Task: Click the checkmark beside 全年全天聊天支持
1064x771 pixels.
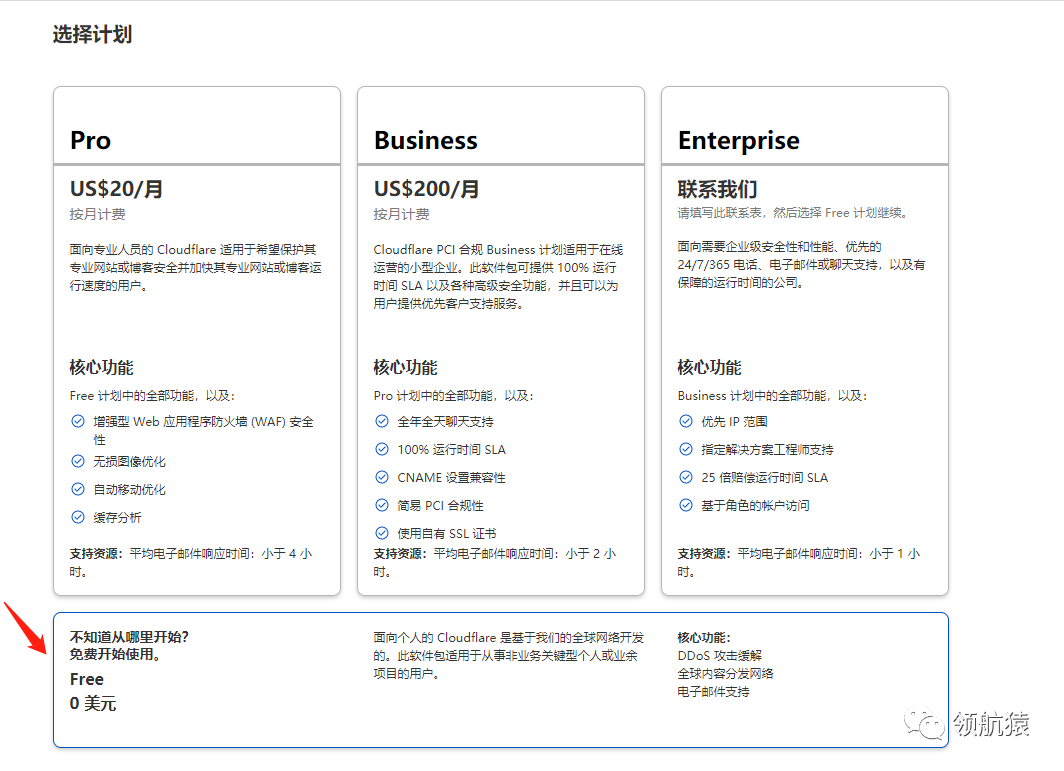Action: coord(381,421)
